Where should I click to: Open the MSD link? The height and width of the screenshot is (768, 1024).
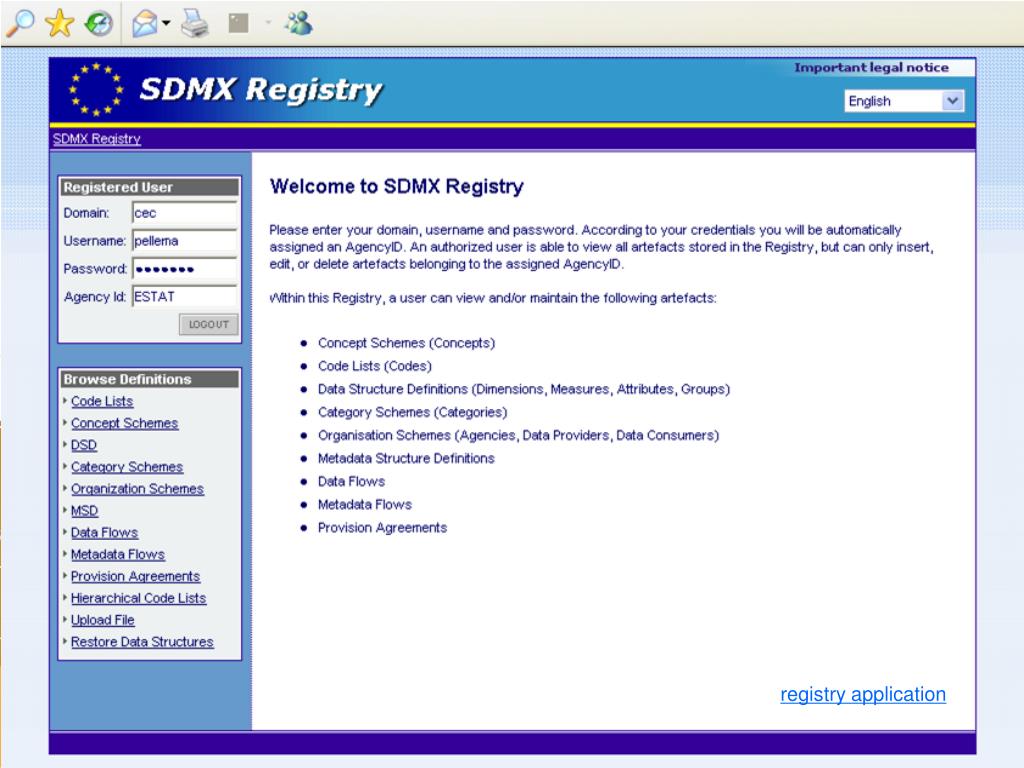click(x=84, y=511)
